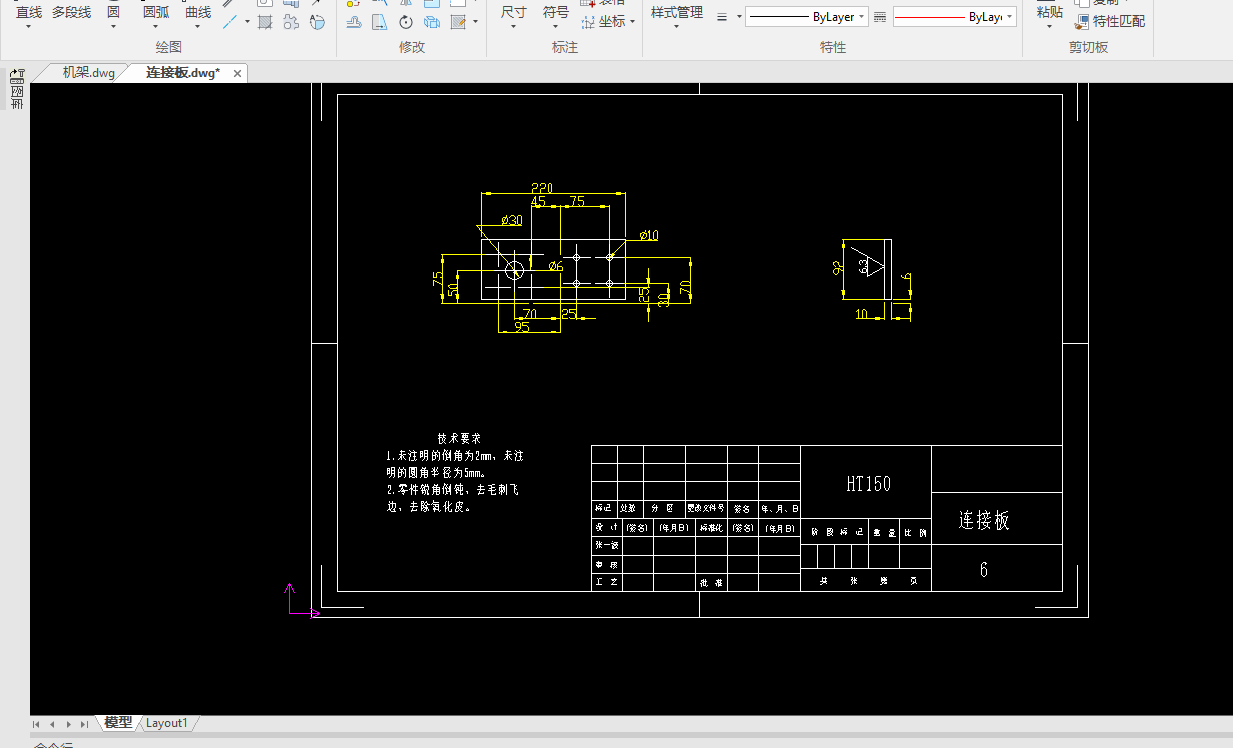Click the blue diagonal line icon in 绘图
The width and height of the screenshot is (1233, 748).
[230, 21]
